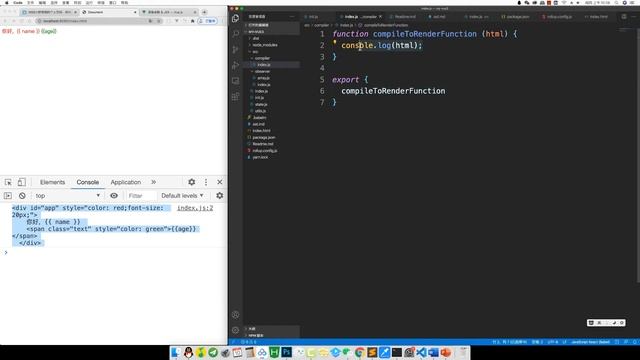Open Finder from the Dock
Viewport: 640px width, 360px height.
pos(176,352)
